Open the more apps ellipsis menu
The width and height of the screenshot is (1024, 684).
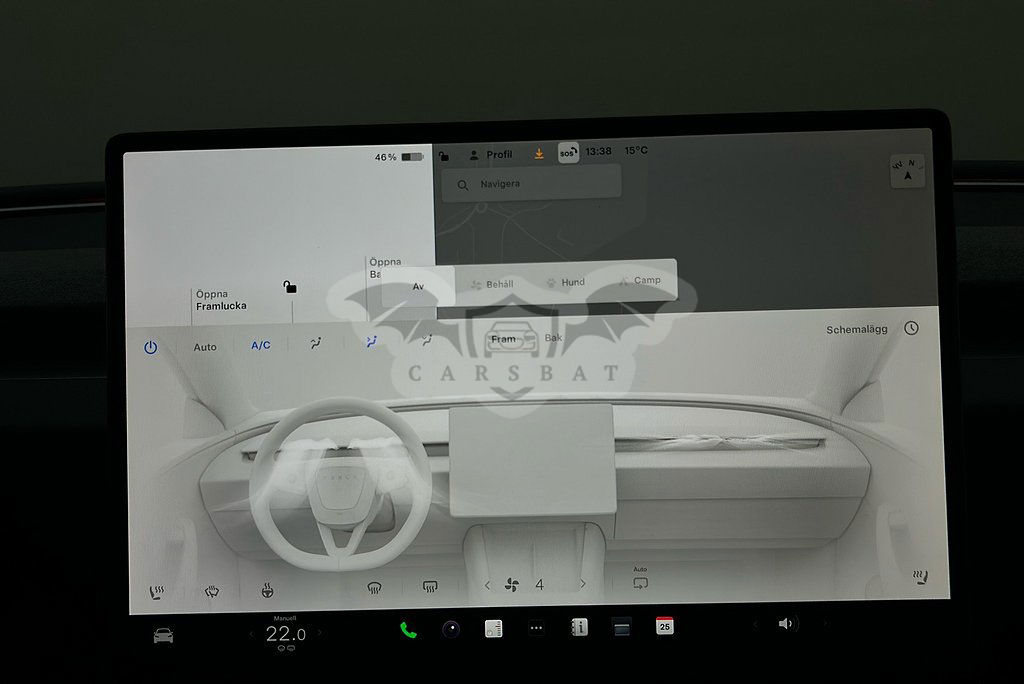coord(537,629)
